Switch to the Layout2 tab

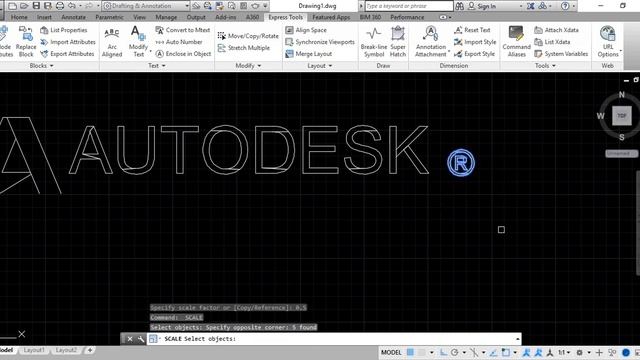pos(66,350)
